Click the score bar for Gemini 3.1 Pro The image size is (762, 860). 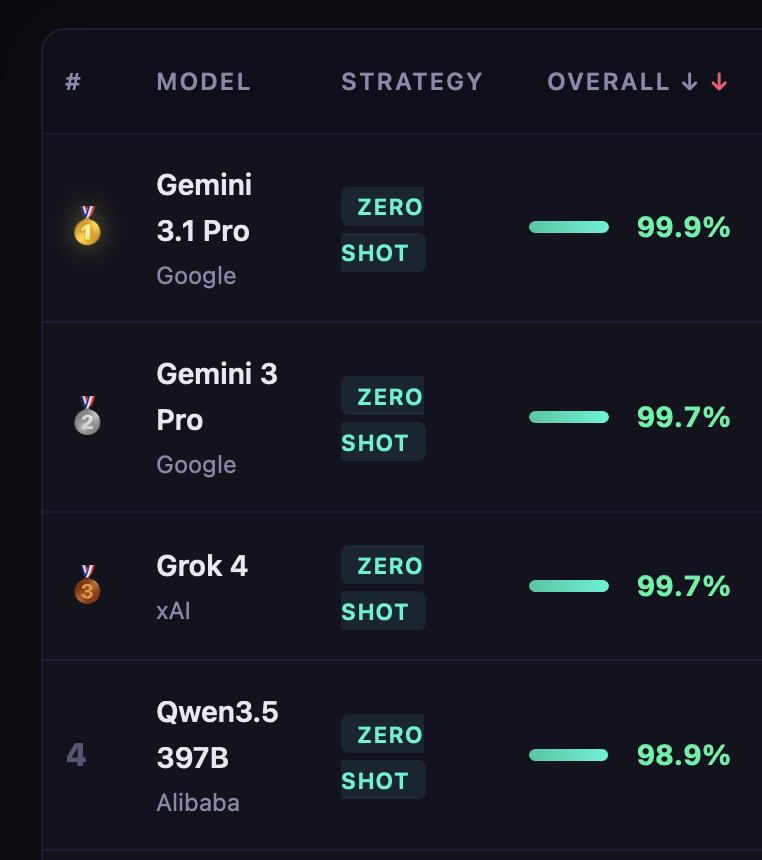pos(569,227)
